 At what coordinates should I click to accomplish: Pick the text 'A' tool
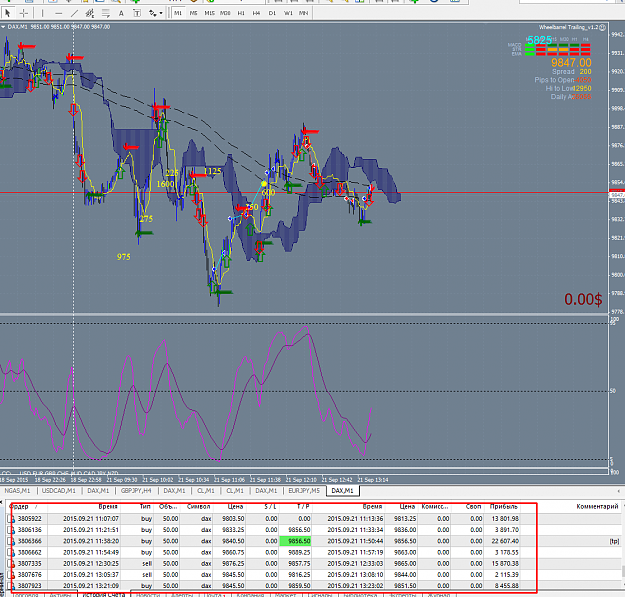(x=121, y=13)
